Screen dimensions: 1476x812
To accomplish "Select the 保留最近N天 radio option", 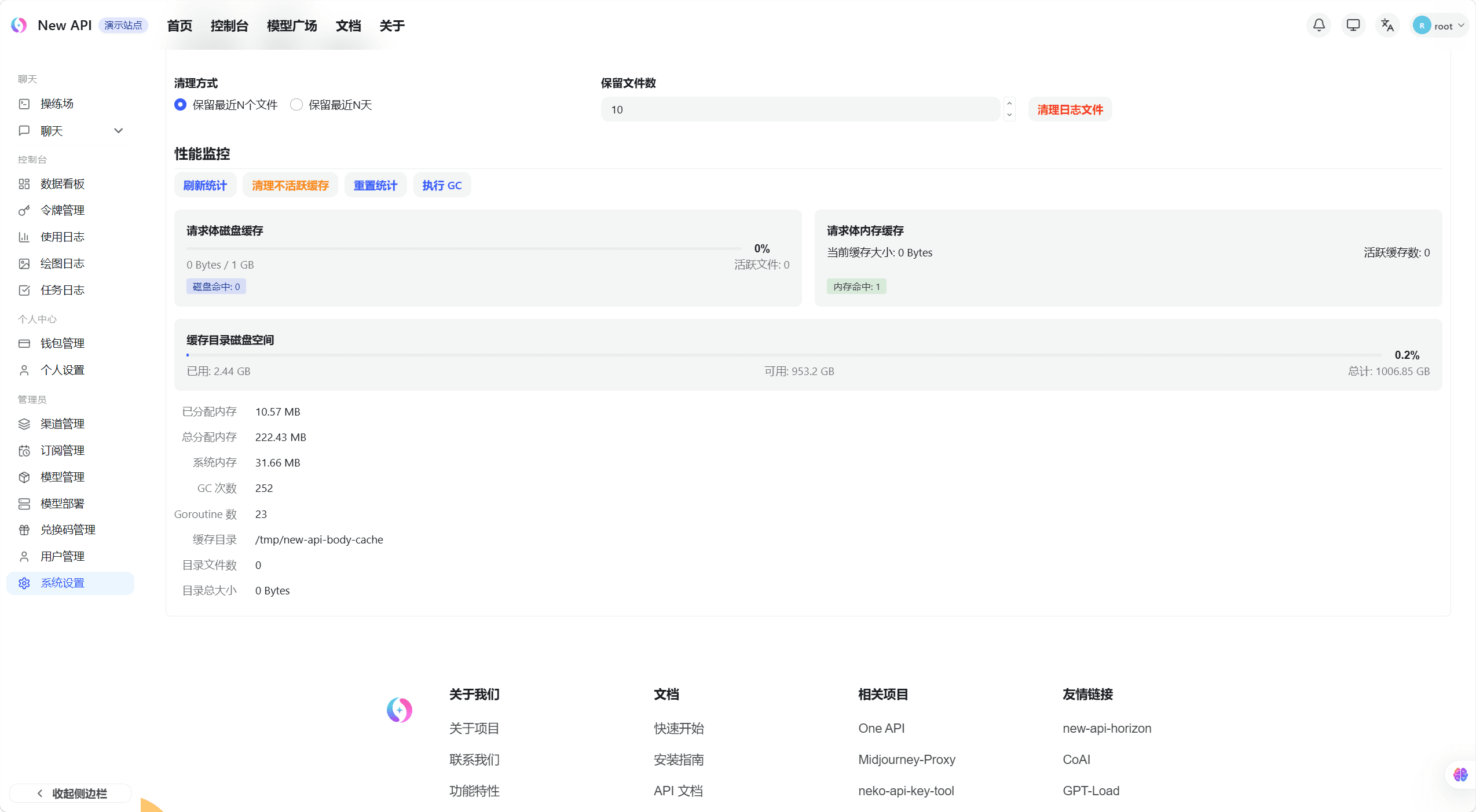I will [296, 105].
